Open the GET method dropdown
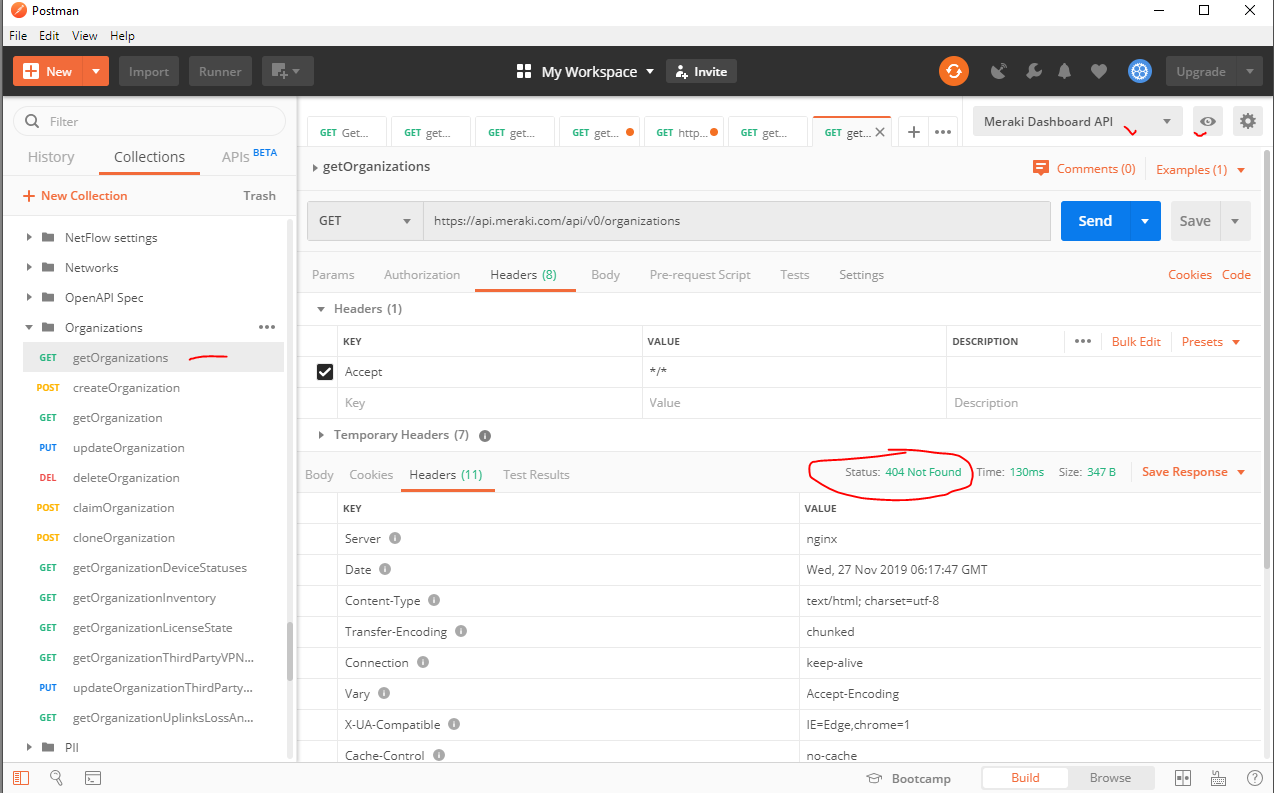Viewport: 1274px width, 793px height. pyautogui.click(x=365, y=221)
